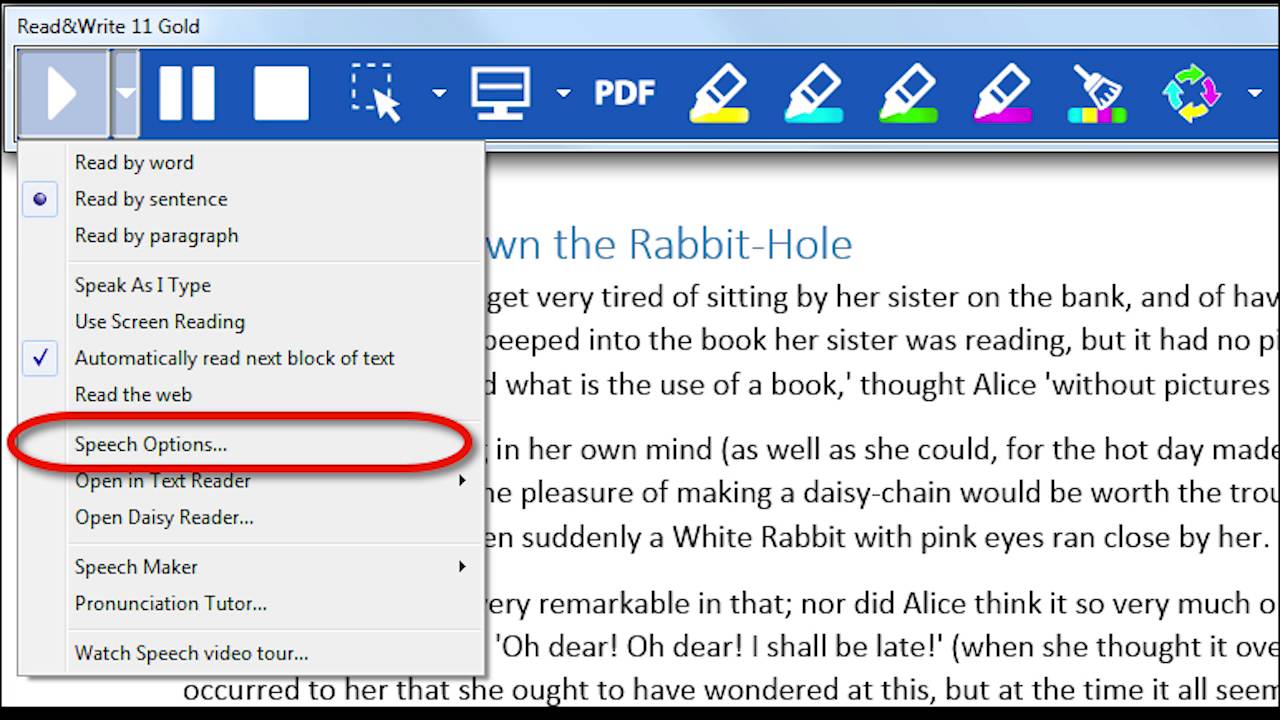Select the magenta highlighter
The image size is (1280, 720).
coord(1002,93)
